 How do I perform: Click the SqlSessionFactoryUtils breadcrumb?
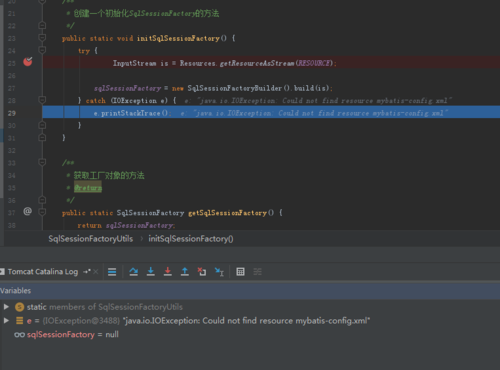click(91, 239)
